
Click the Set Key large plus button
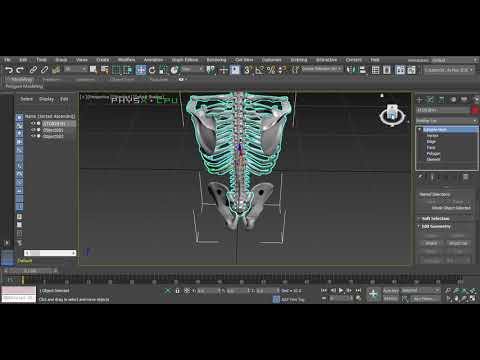point(373,294)
